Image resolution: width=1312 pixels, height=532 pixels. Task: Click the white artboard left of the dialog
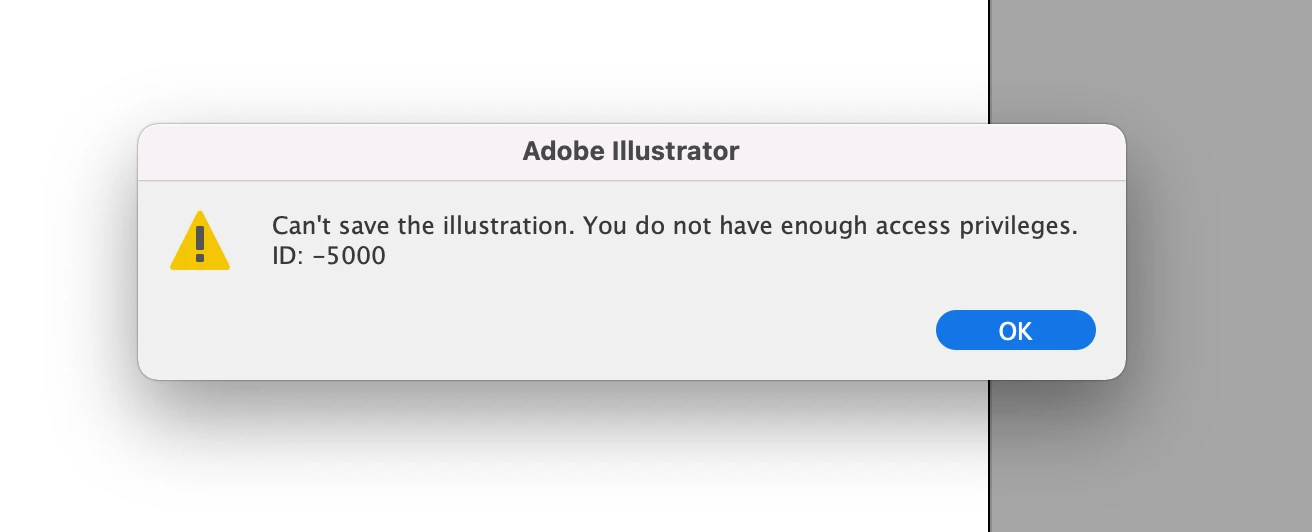pos(65,250)
